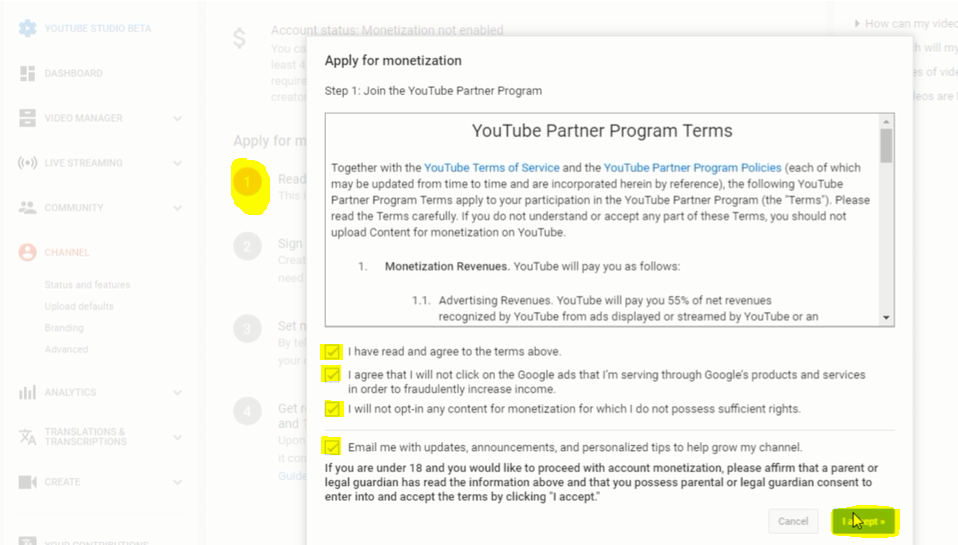The image size is (958, 545).
Task: Click 'Monetization Revenues.' bold text
Action: tap(447, 266)
